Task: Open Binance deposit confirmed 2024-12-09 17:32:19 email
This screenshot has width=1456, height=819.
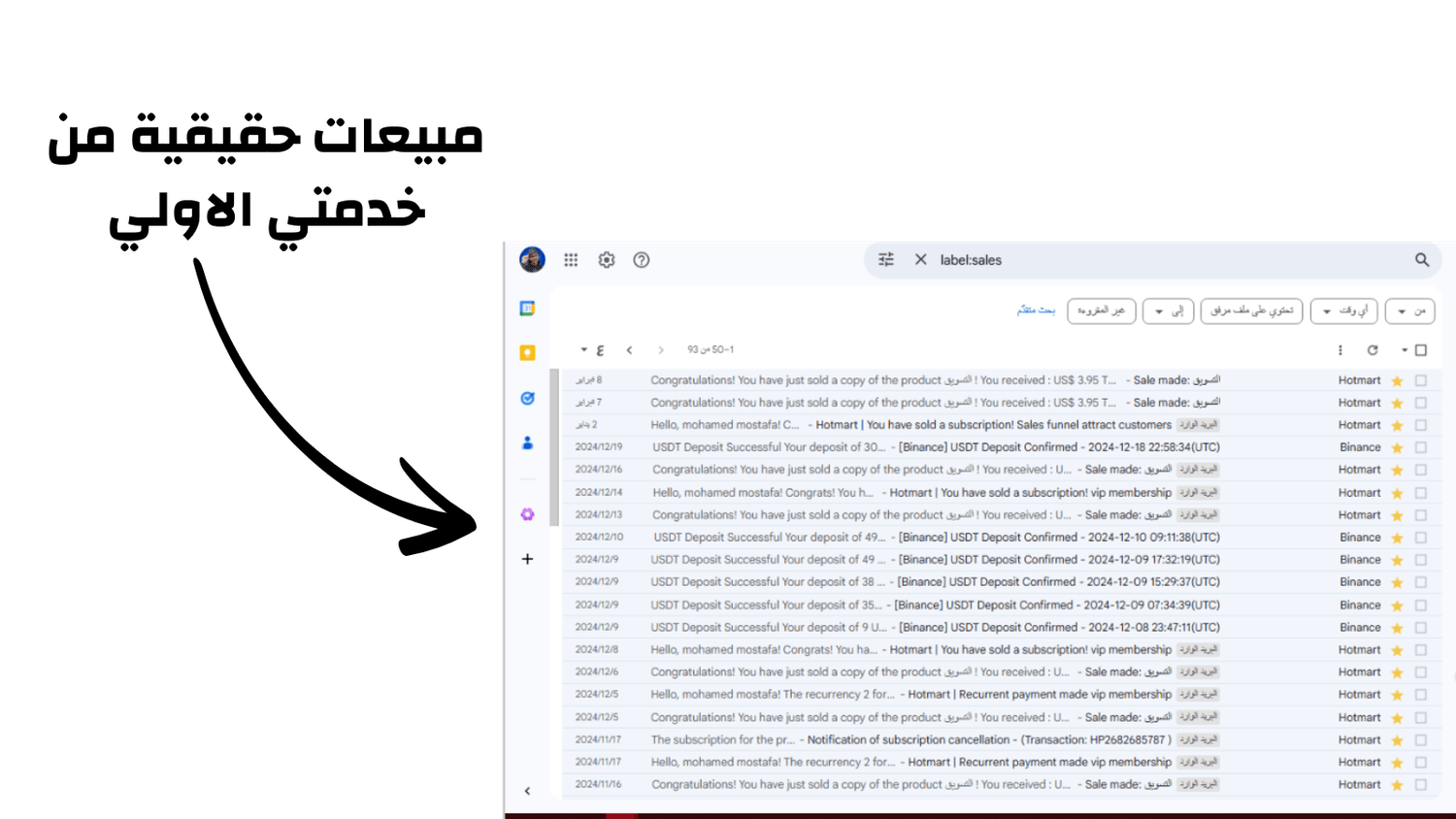Action: pyautogui.click(x=1001, y=560)
